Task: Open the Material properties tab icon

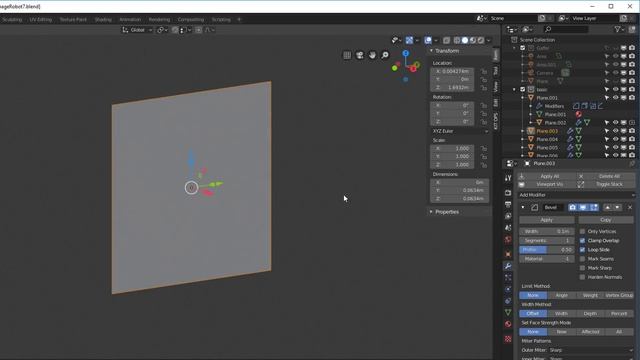Action: click(508, 324)
